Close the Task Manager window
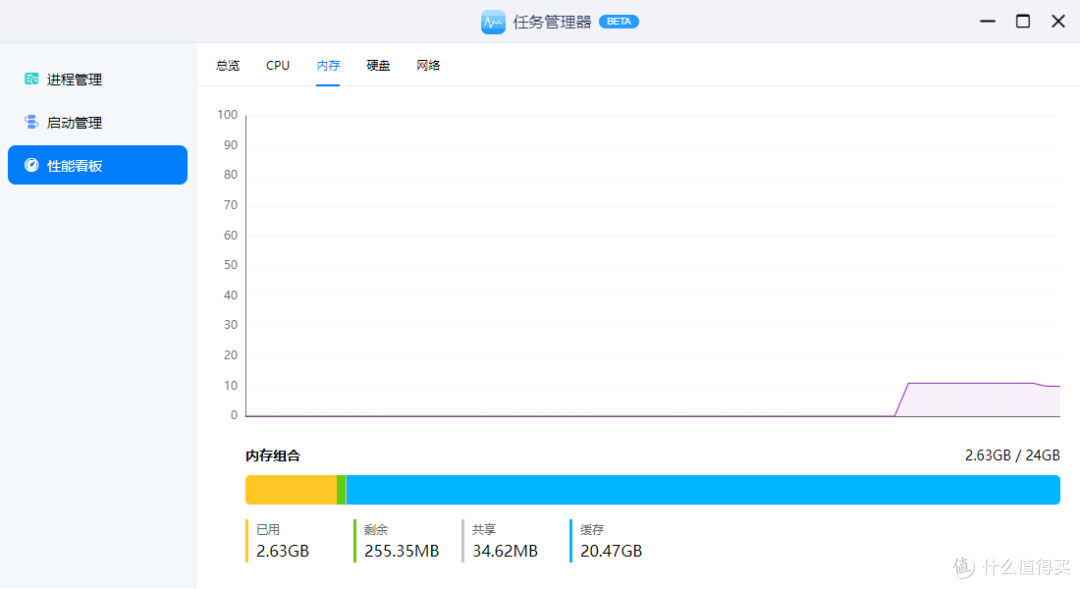 tap(1059, 21)
